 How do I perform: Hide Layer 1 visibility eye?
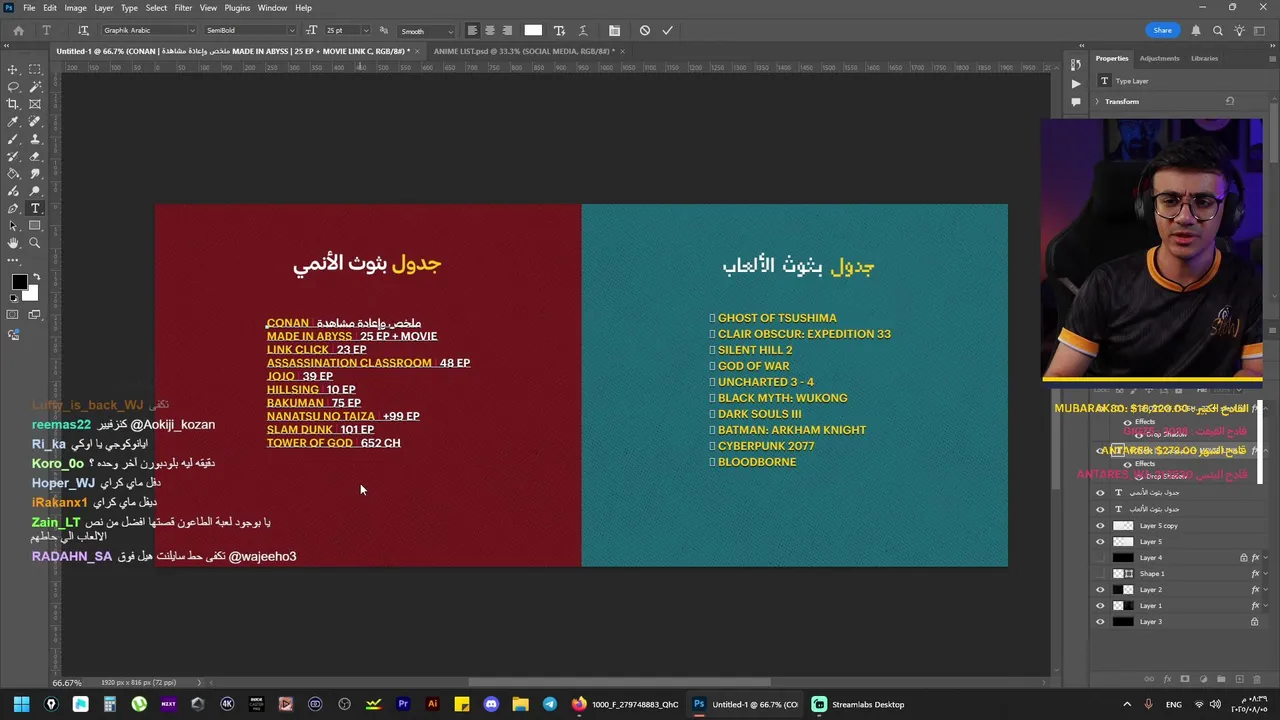click(1101, 606)
